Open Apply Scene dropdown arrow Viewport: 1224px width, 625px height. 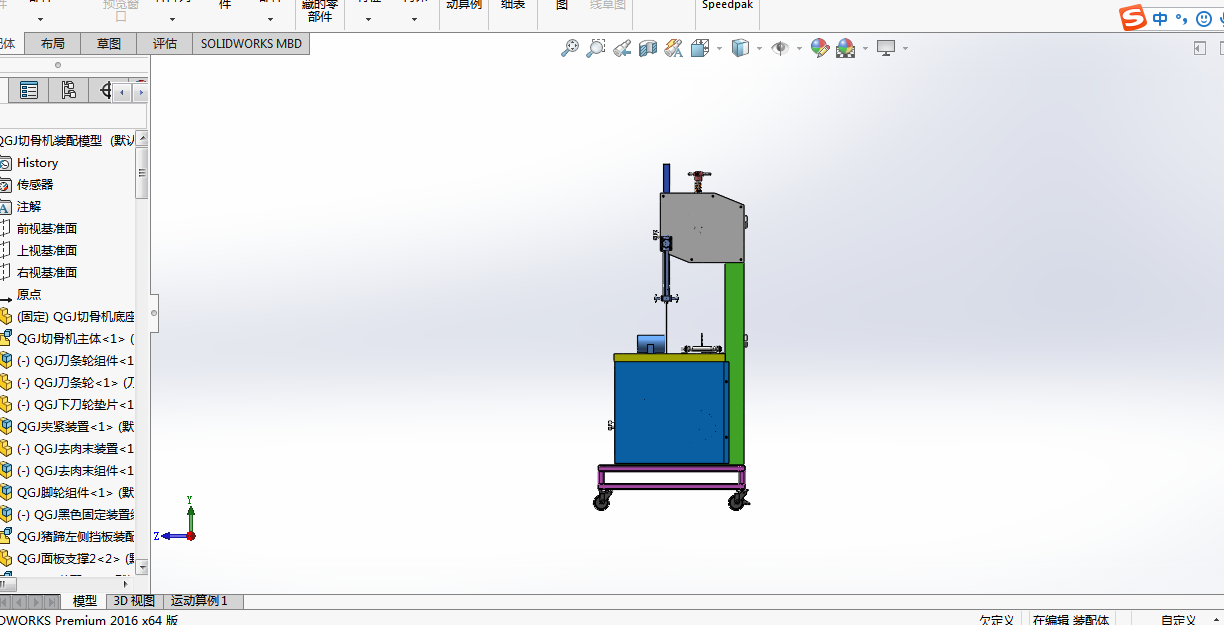865,48
